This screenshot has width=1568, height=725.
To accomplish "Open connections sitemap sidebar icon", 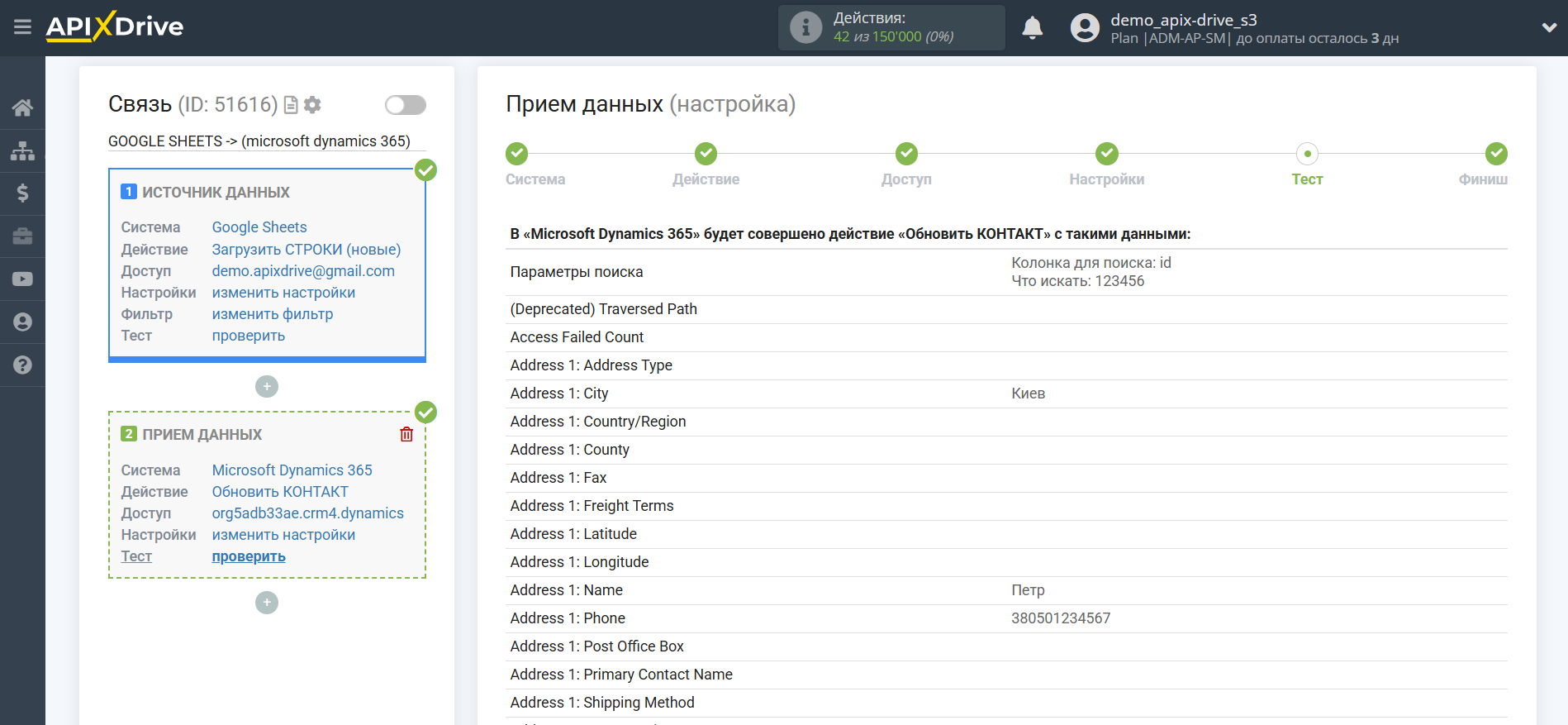I will [22, 150].
